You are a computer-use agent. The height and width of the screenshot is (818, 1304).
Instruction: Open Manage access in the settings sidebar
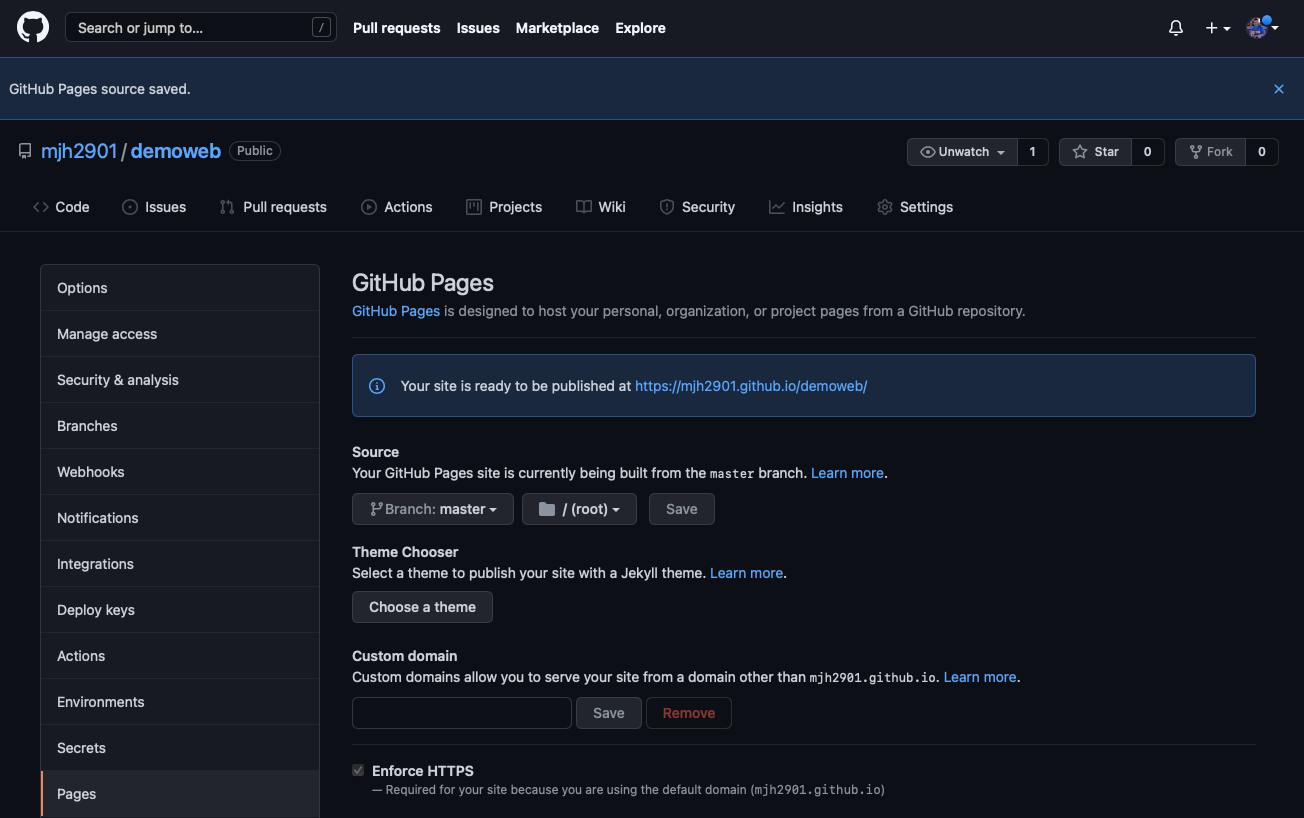point(180,334)
